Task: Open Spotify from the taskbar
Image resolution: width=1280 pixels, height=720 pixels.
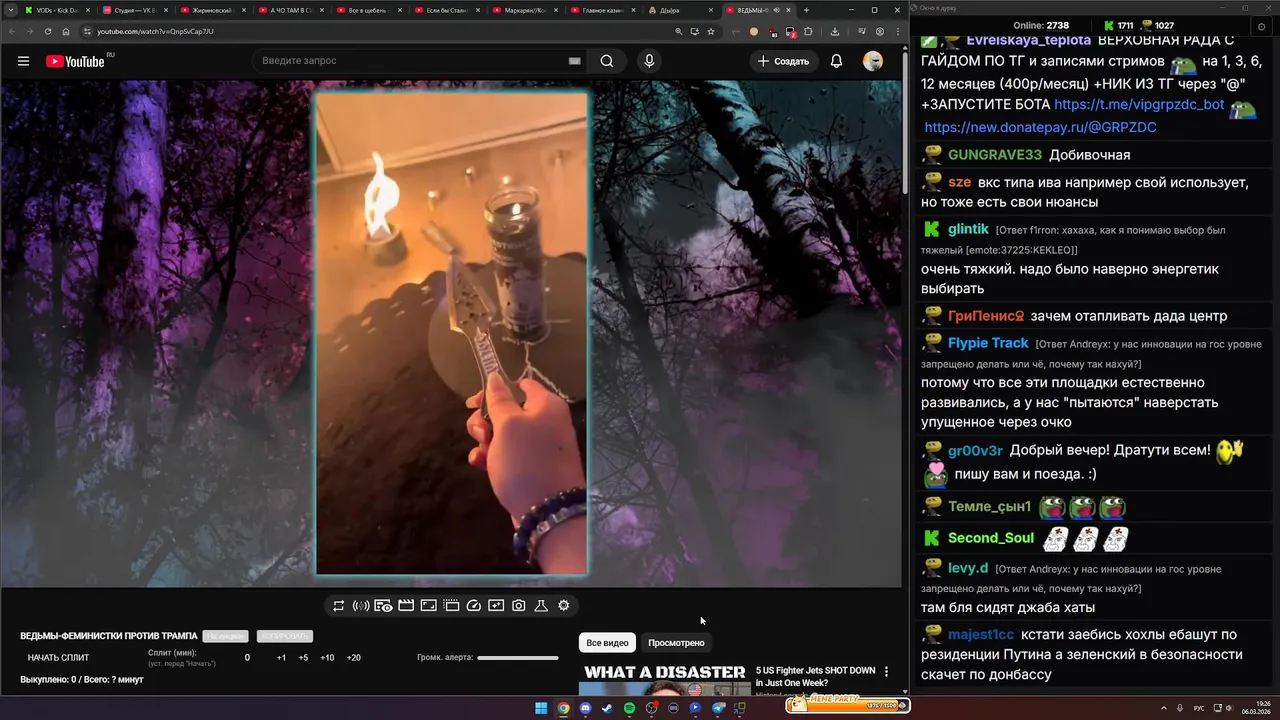Action: point(629,708)
